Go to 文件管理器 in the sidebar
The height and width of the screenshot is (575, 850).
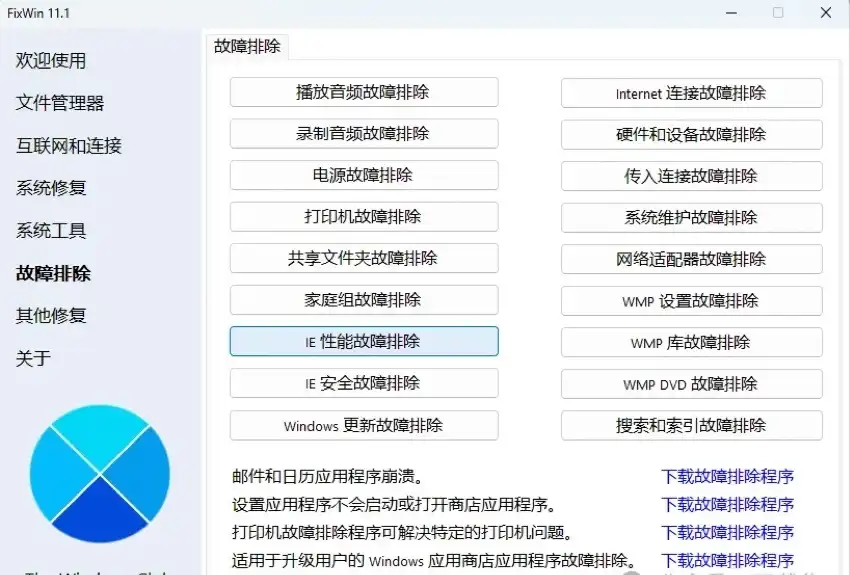60,103
